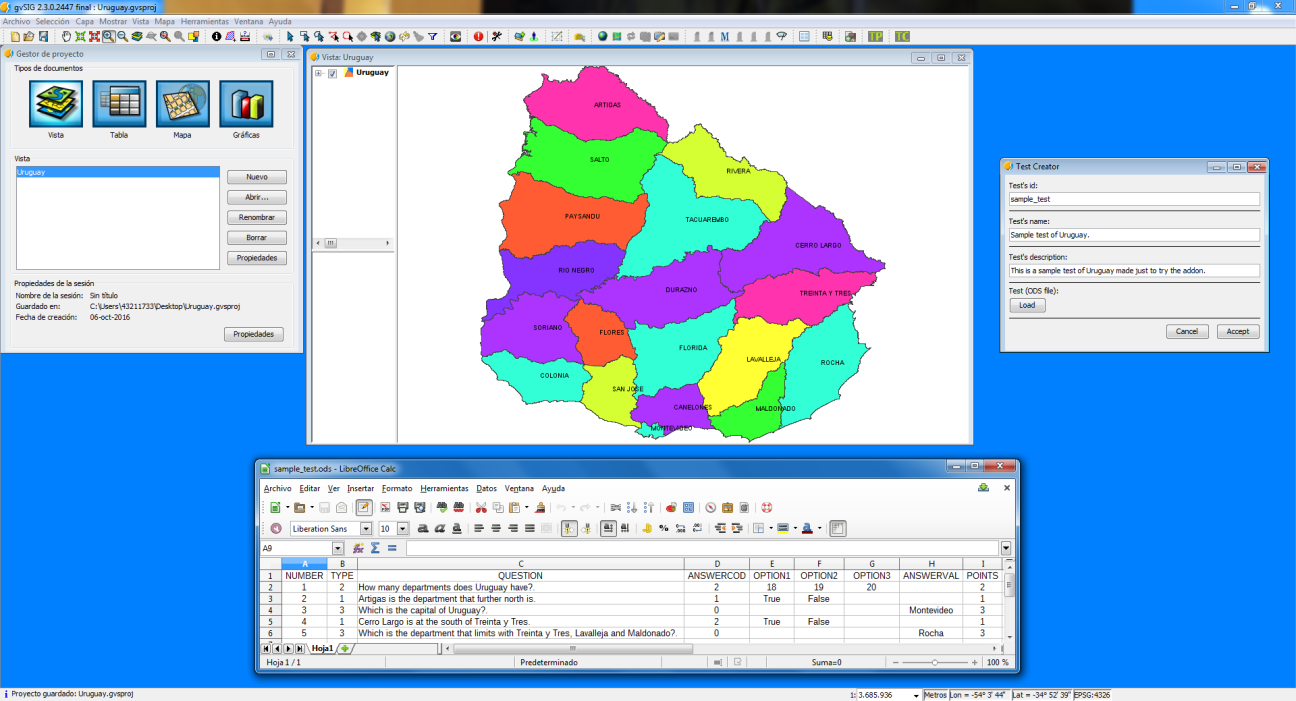This screenshot has height=701, width=1296.
Task: Open the font size dropdown
Action: point(403,528)
